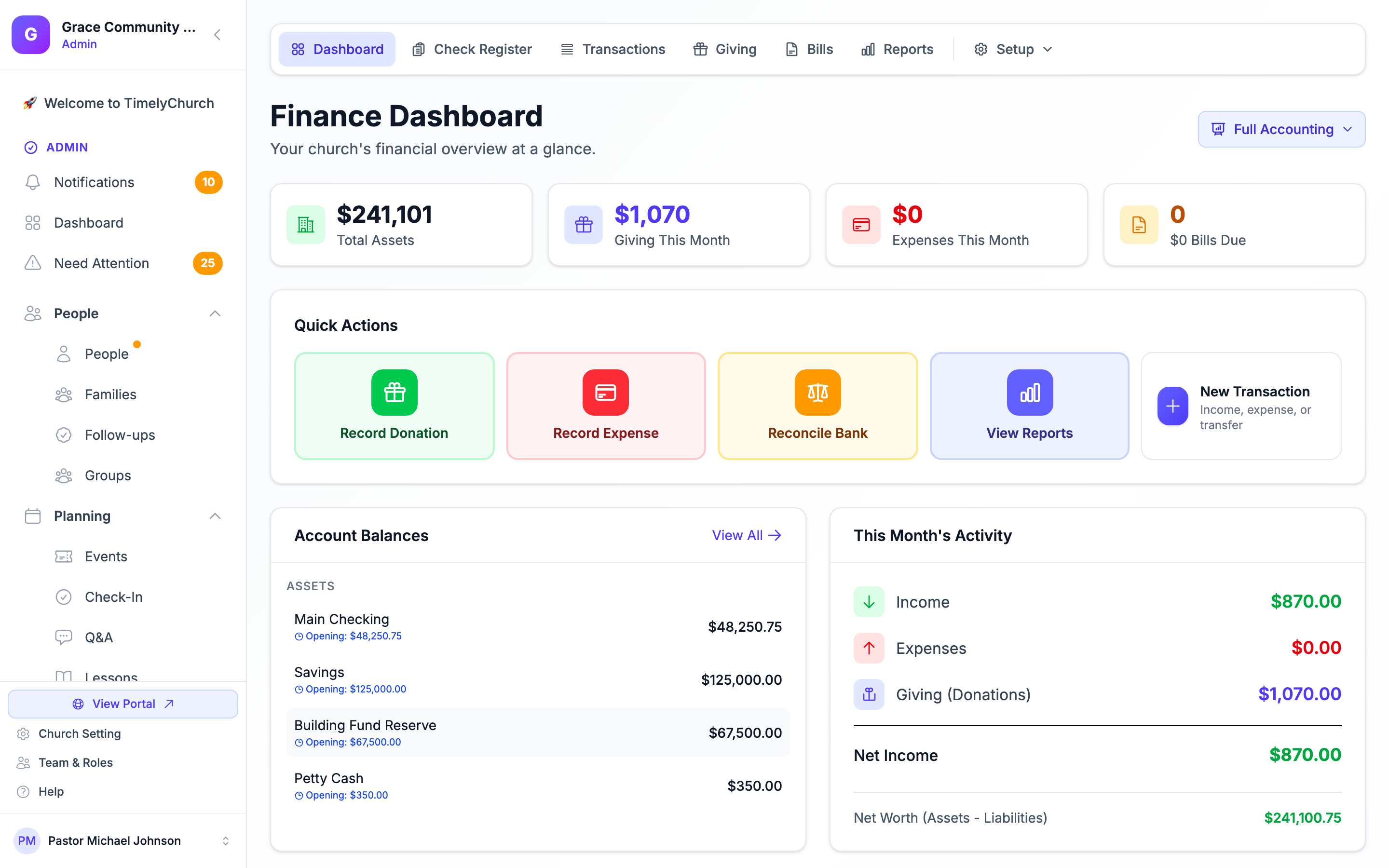Click the Q&A speech bubble icon
1389x868 pixels.
click(64, 637)
